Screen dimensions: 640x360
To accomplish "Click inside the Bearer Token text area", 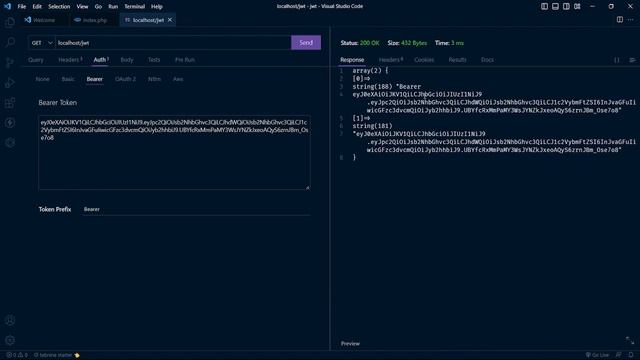I will 174,152.
